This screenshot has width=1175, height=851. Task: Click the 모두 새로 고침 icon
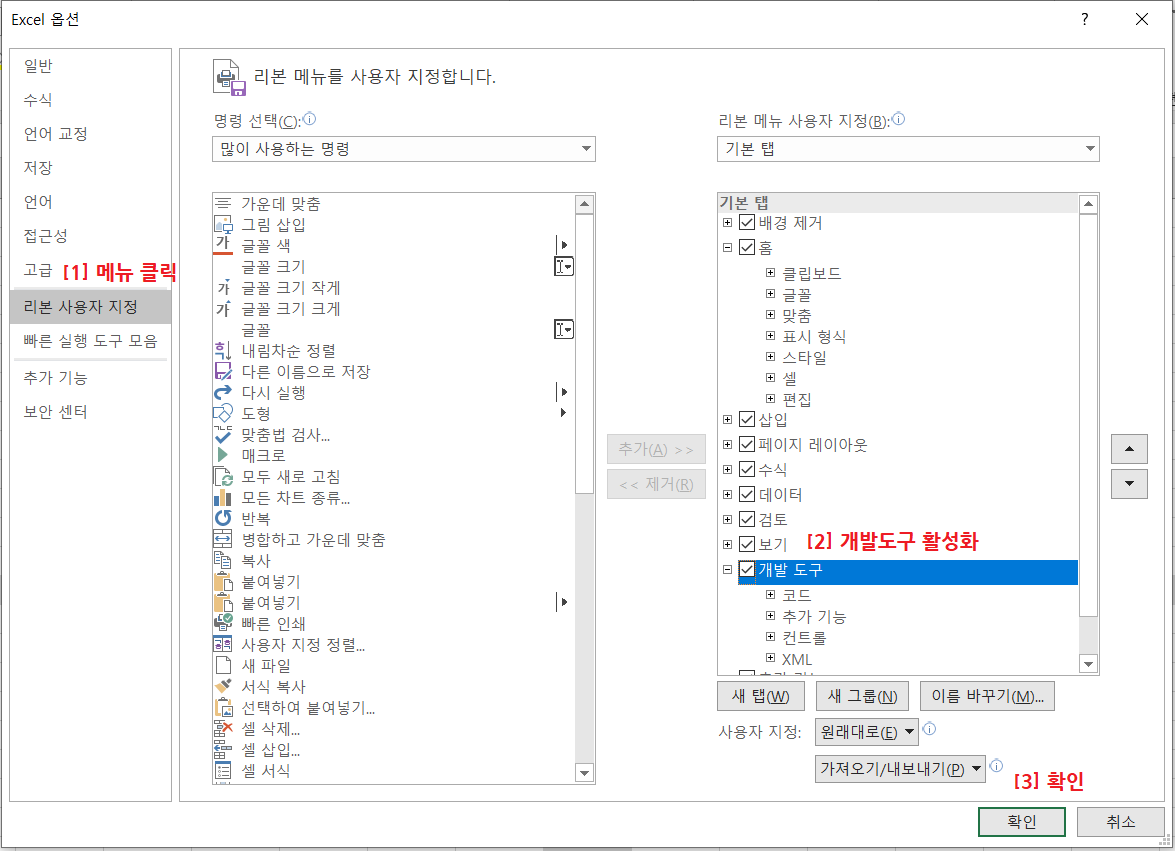[x=223, y=476]
